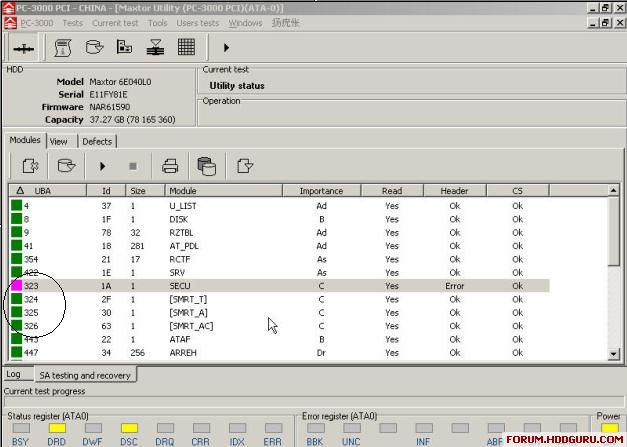Click the BSY status register indicator

(x=21, y=428)
